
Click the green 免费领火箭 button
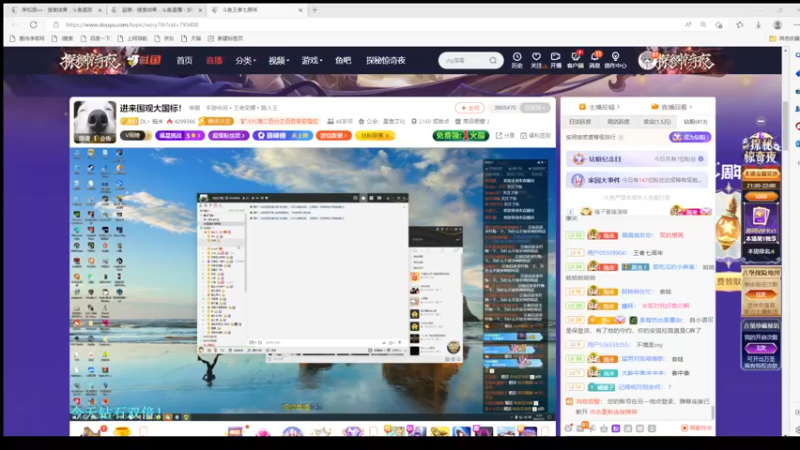[461, 135]
